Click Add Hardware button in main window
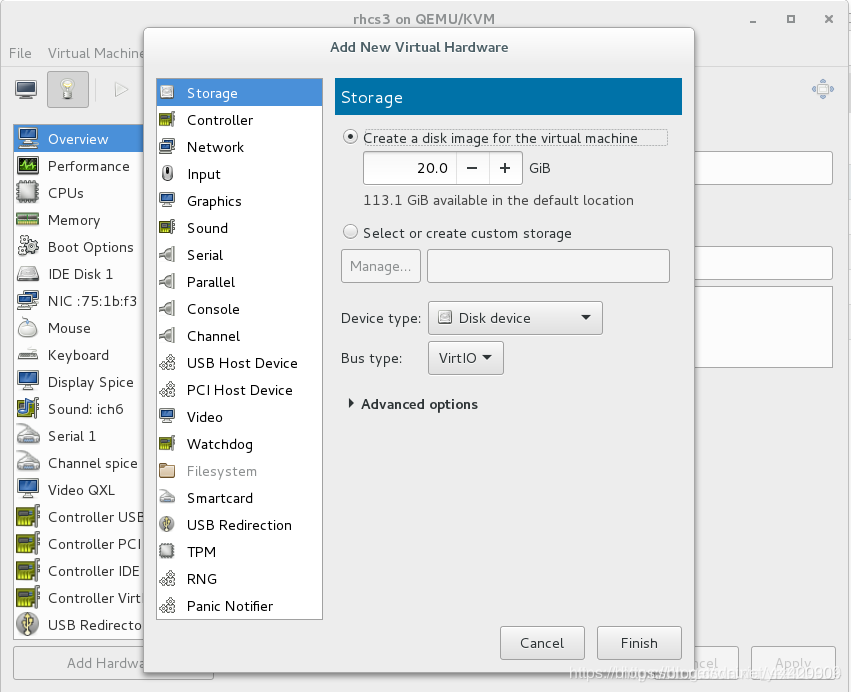This screenshot has width=851, height=692. point(79,663)
